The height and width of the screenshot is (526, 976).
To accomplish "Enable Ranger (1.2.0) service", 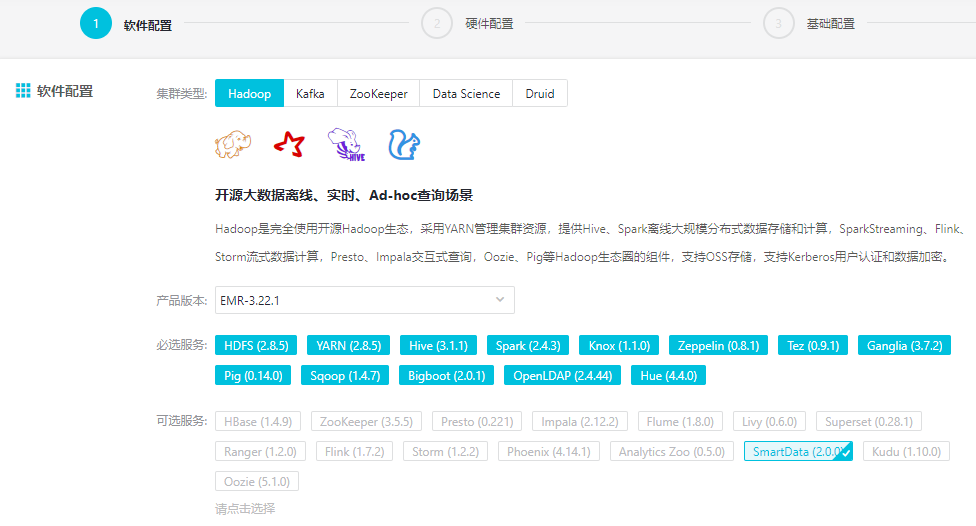I will tap(260, 451).
